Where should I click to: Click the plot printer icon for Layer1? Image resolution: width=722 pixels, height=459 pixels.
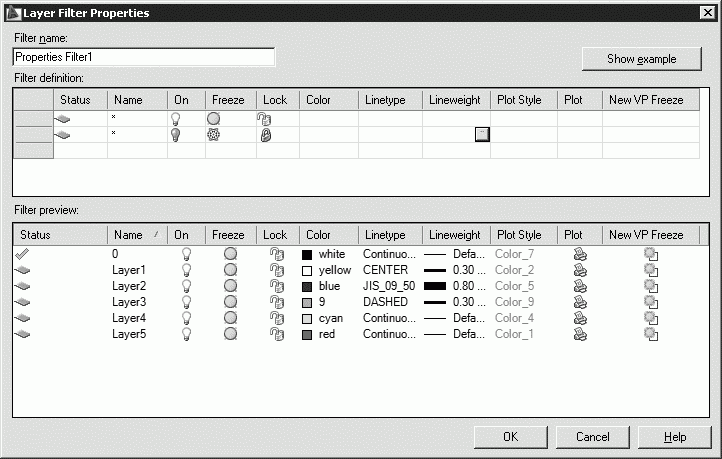click(x=580, y=270)
